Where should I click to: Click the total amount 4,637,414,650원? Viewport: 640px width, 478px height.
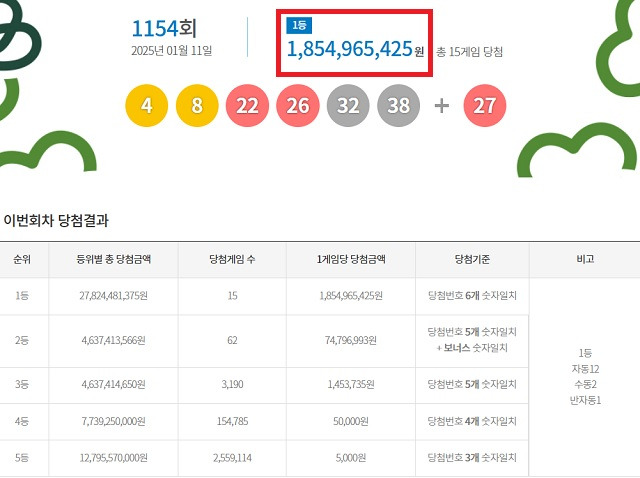coord(113,384)
